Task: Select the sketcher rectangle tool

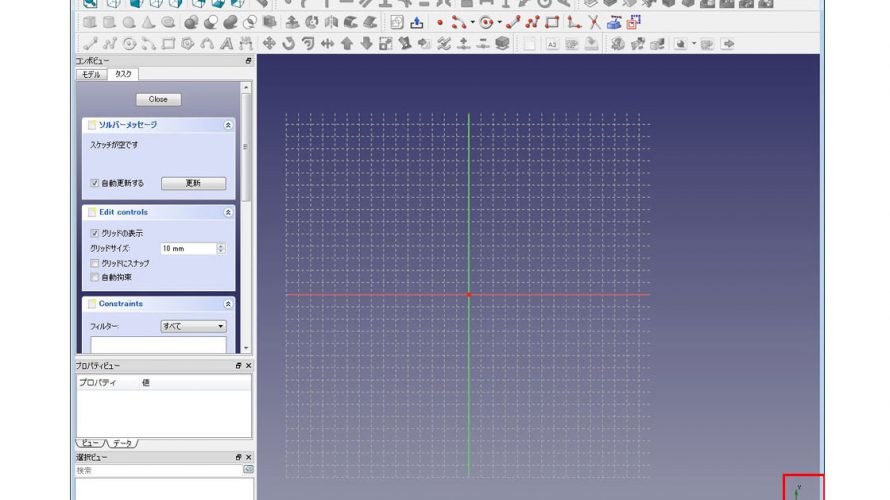Action: pyautogui.click(x=552, y=23)
